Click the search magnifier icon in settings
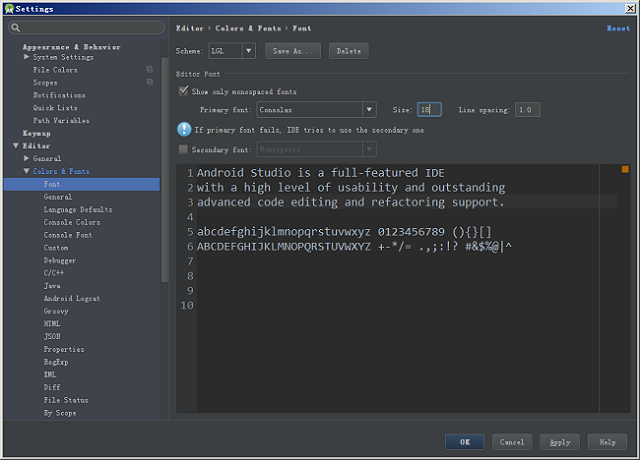Screen dimensions: 640x460 coord(15,28)
